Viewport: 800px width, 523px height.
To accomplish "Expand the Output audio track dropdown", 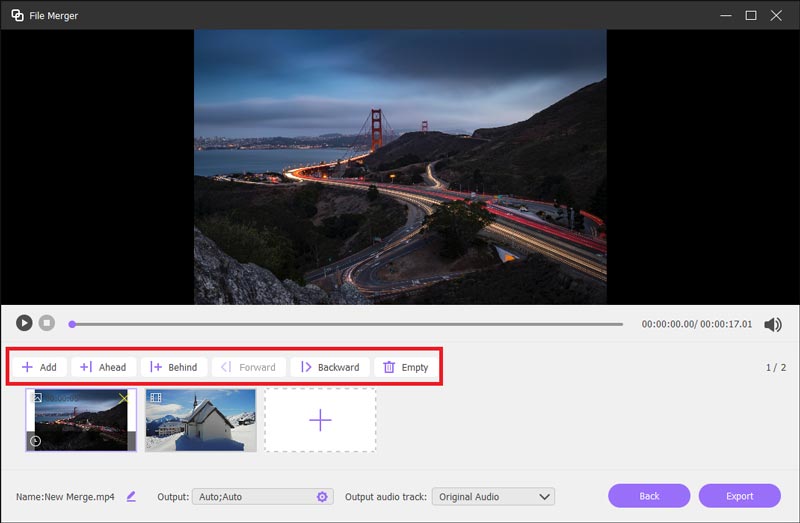I will click(493, 496).
